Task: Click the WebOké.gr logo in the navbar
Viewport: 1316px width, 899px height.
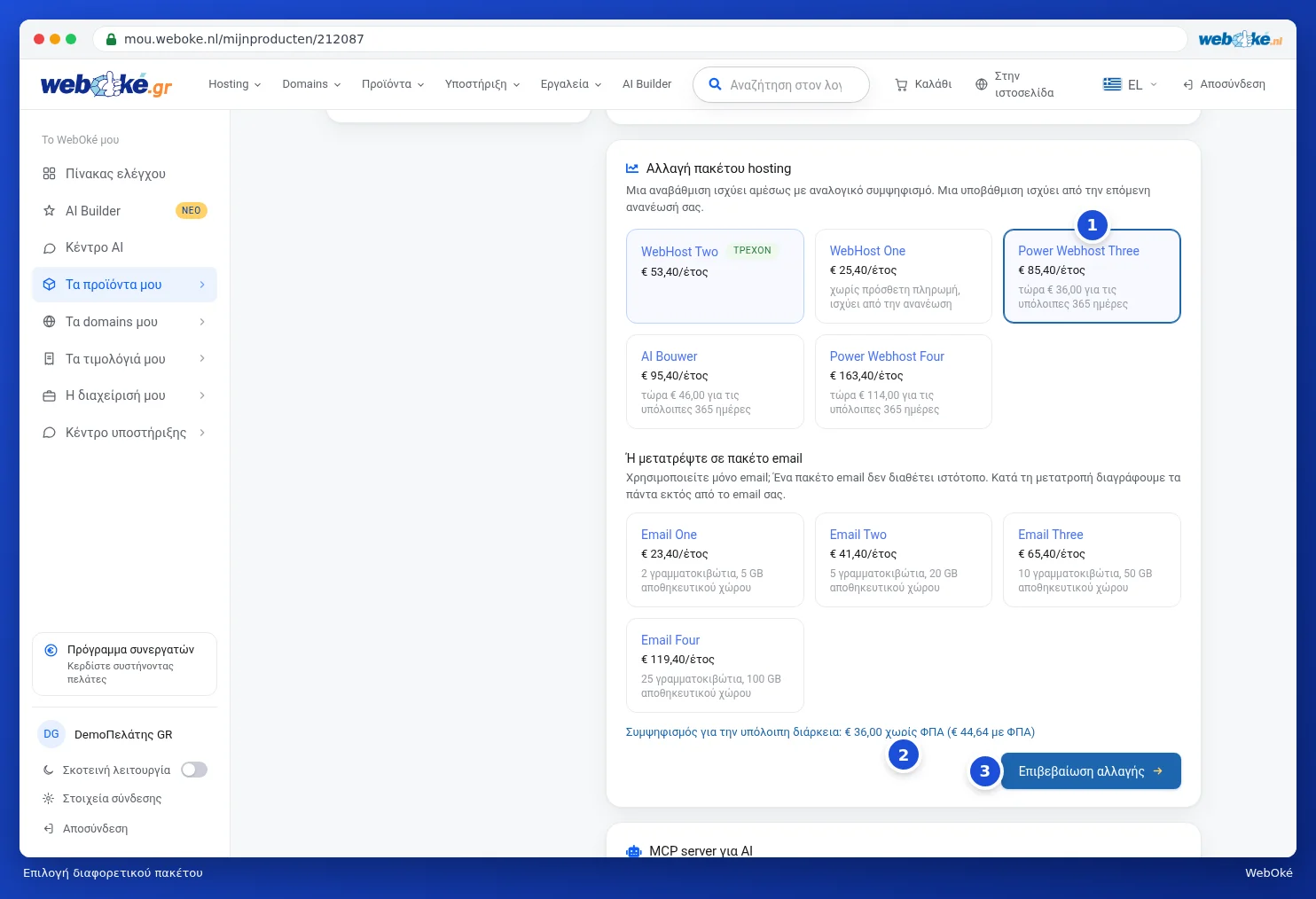Action: pyautogui.click(x=106, y=84)
